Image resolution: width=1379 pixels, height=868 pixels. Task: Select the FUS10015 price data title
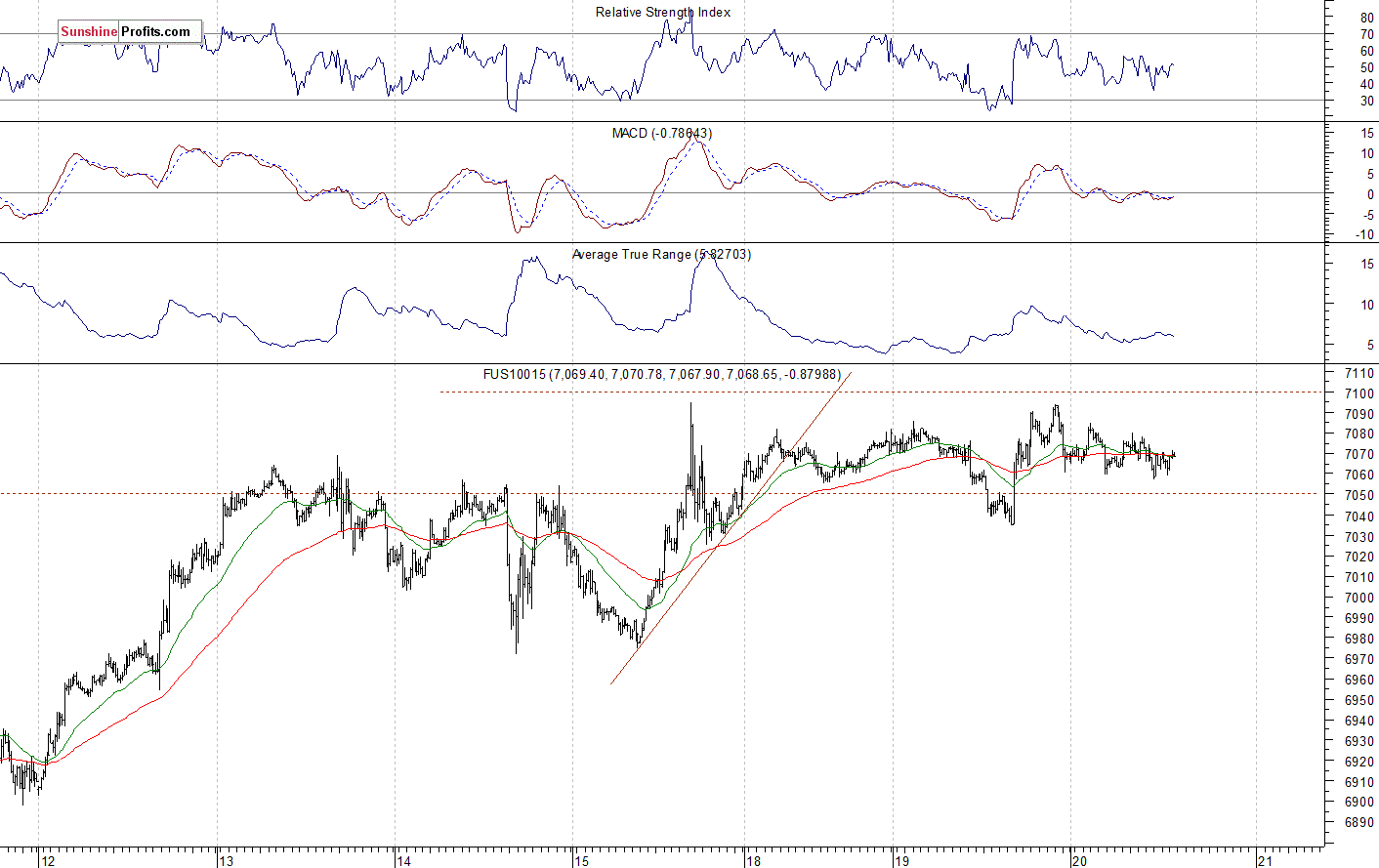point(661,375)
